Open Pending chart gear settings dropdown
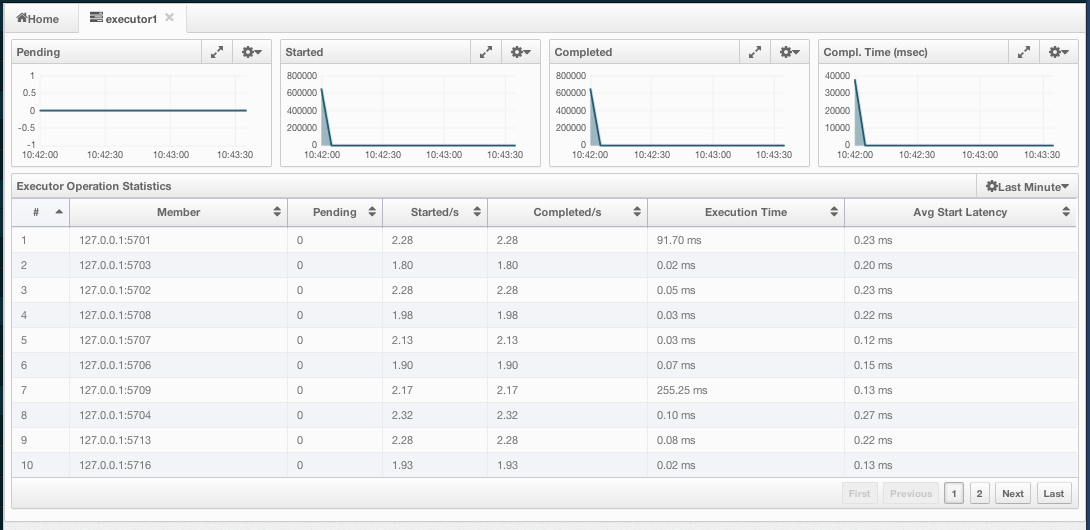Screen dimensions: 1090x530 click(x=252, y=52)
